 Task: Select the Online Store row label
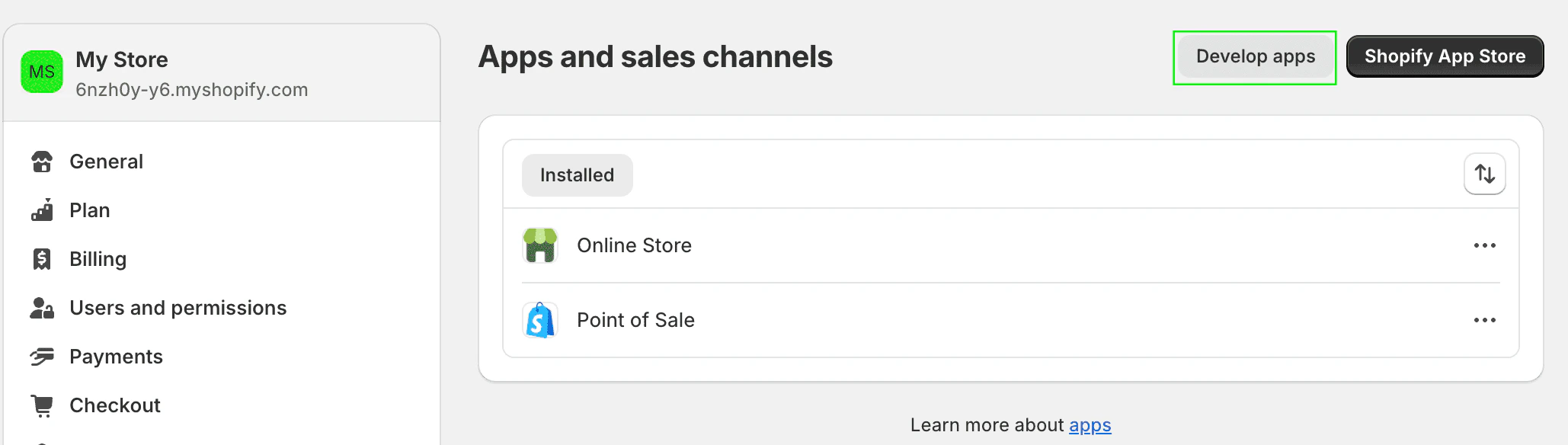(x=634, y=245)
